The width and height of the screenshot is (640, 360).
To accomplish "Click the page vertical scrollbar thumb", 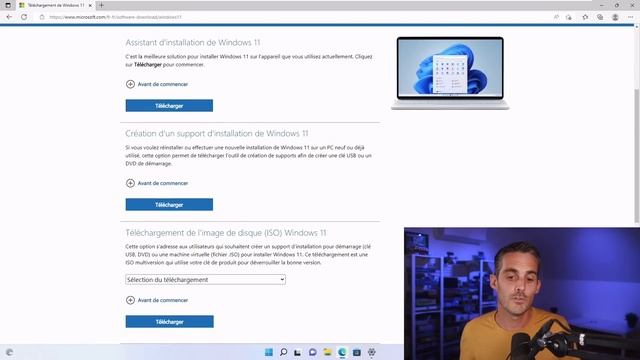I will [x=636, y=155].
